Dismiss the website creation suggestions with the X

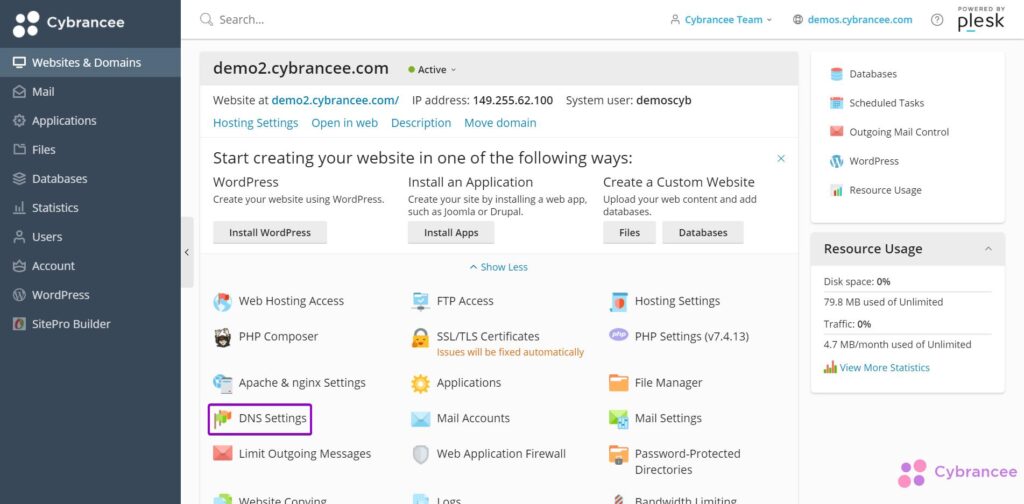781,159
